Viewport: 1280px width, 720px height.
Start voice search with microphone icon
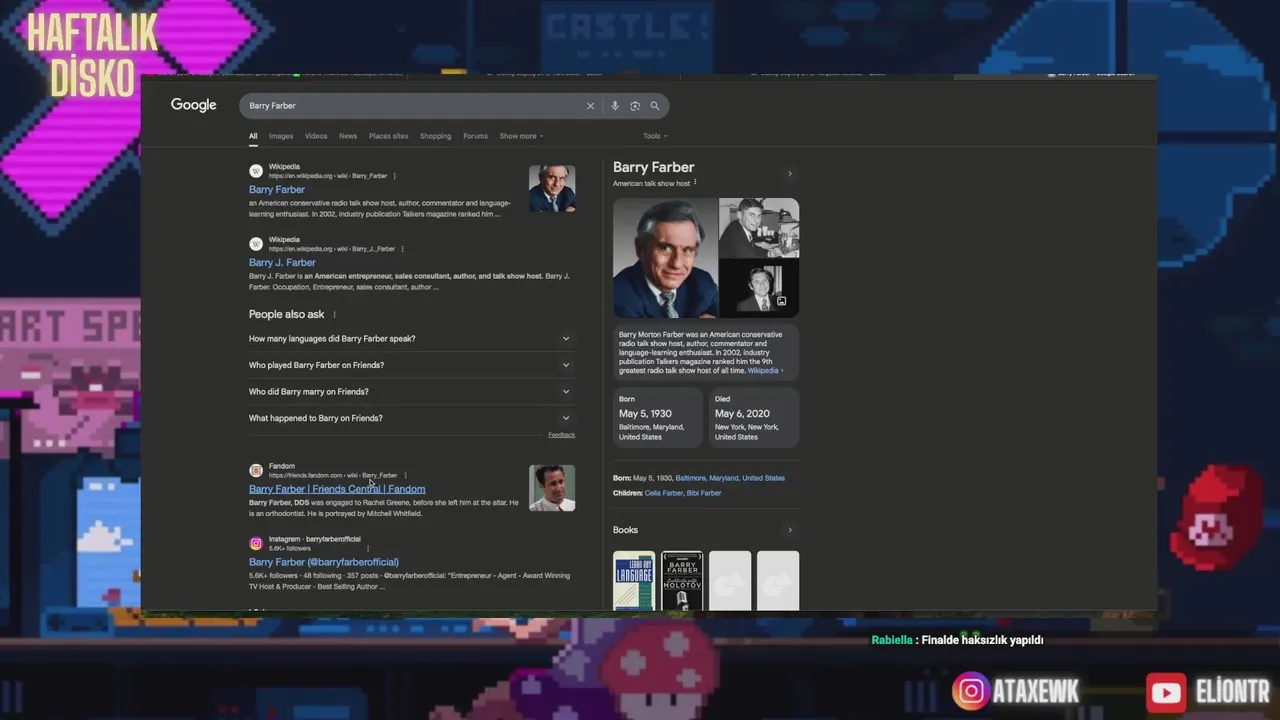tap(614, 106)
